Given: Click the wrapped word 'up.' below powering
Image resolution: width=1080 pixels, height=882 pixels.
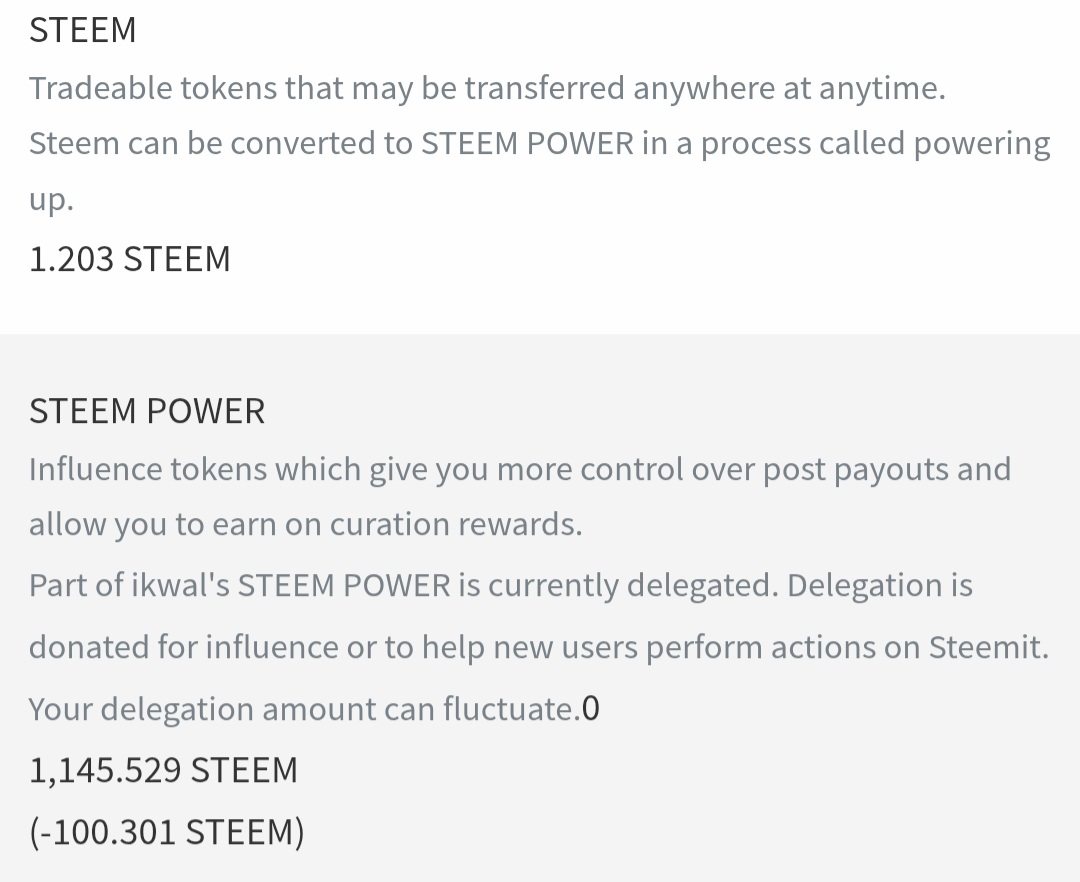Looking at the screenshot, I should tap(51, 200).
